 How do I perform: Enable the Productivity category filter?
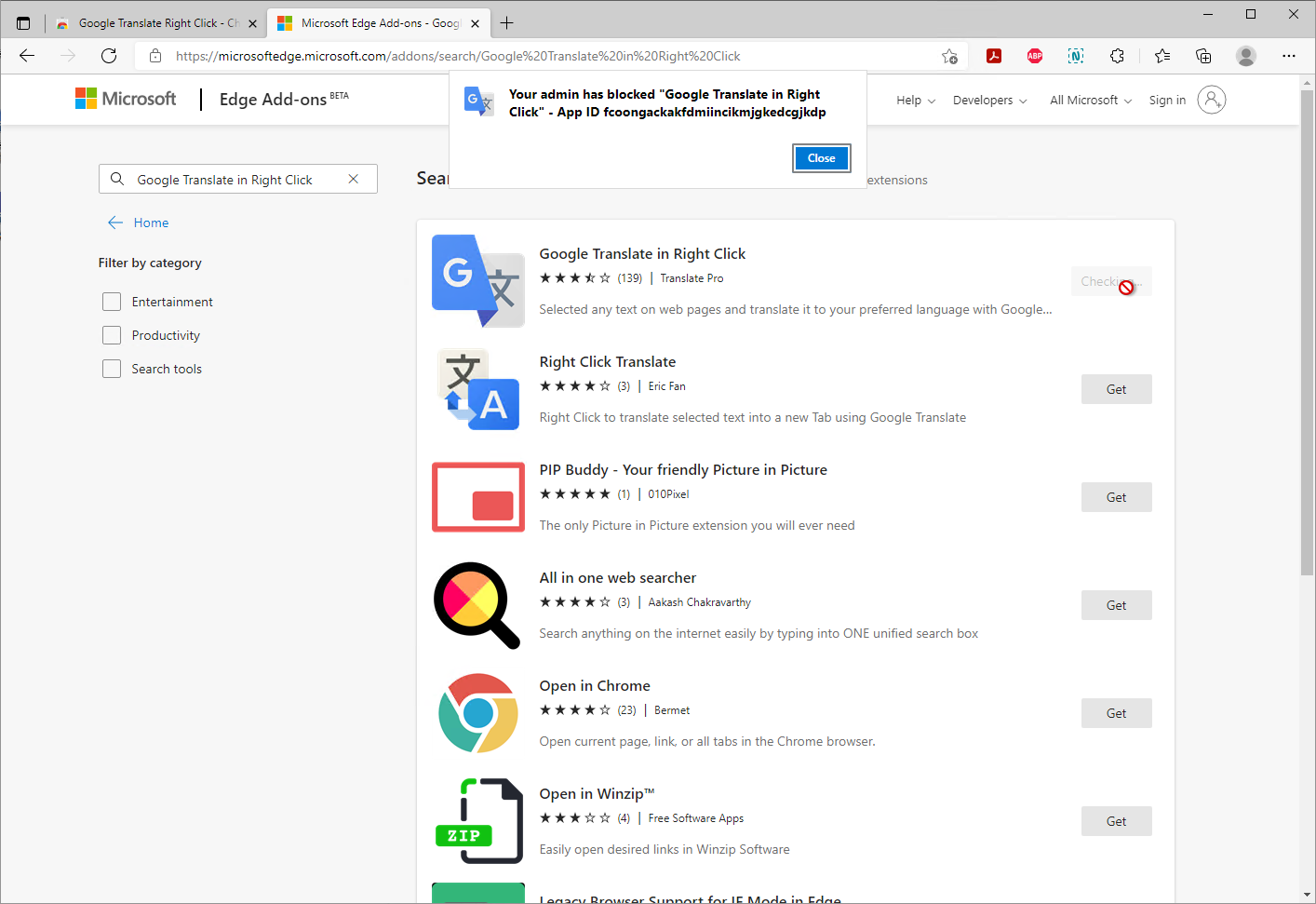(112, 335)
